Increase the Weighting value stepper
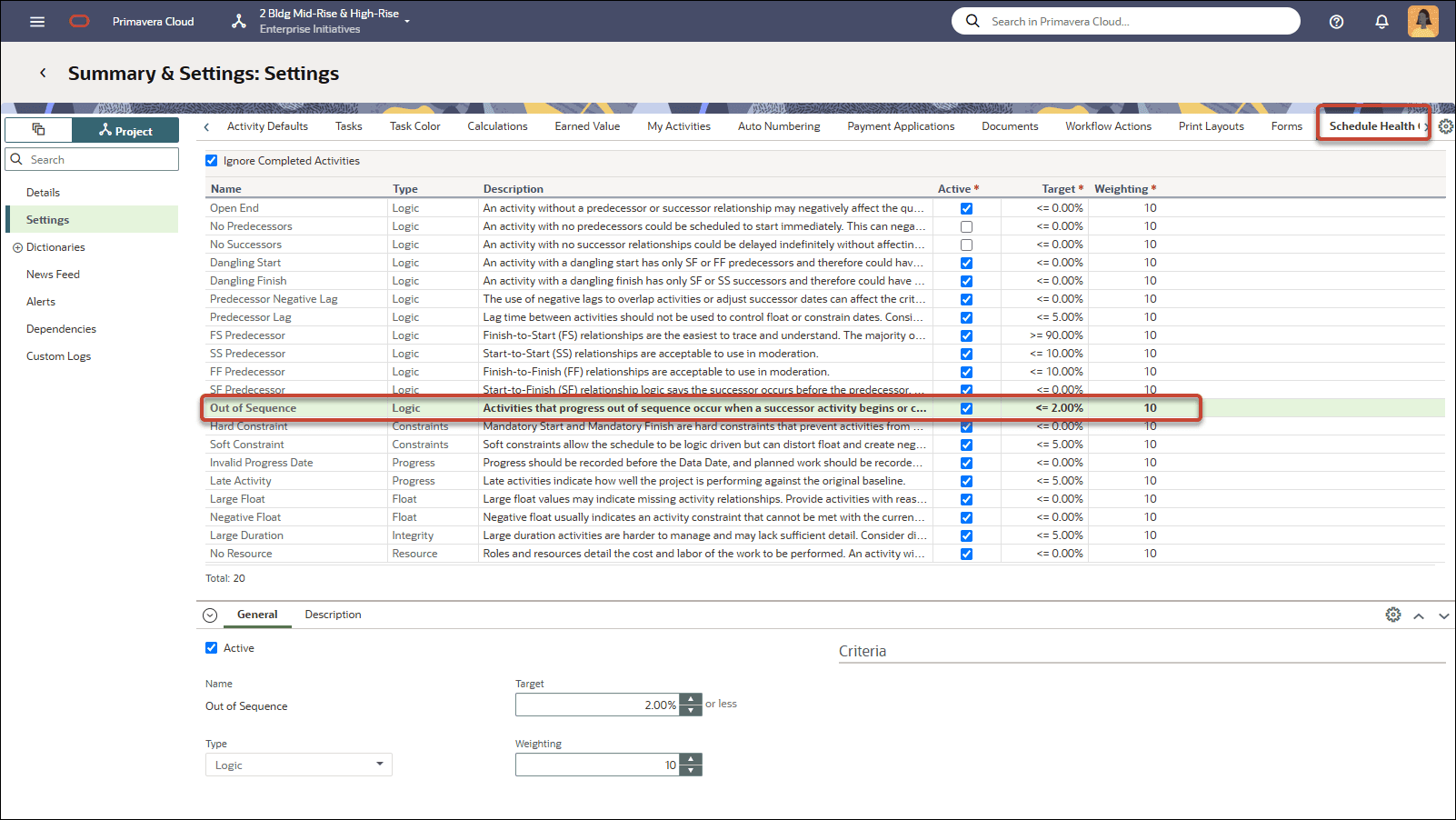Viewport: 1456px width, 820px height. pos(691,759)
